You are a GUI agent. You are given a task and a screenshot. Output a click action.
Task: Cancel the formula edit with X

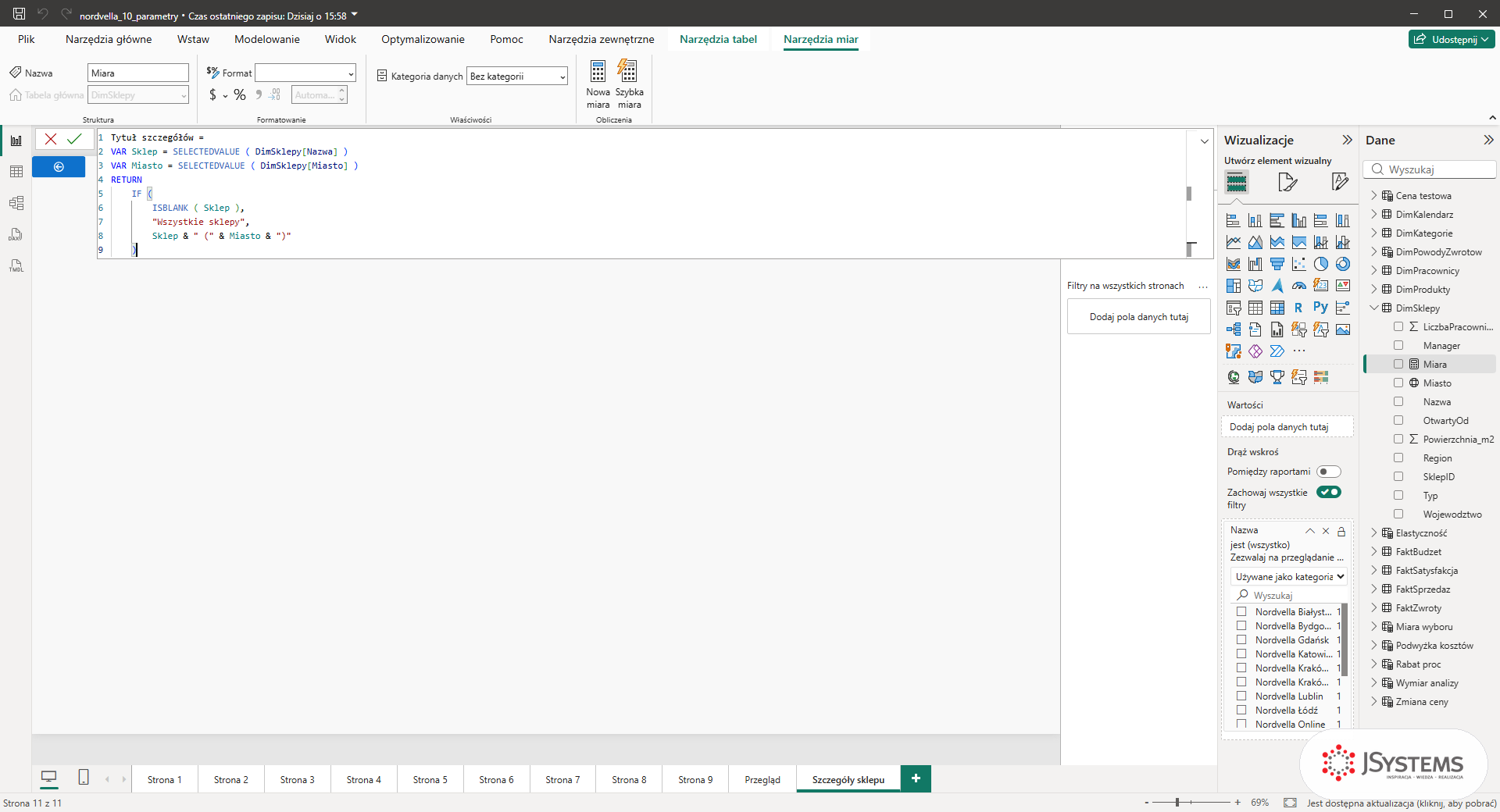pyautogui.click(x=51, y=139)
